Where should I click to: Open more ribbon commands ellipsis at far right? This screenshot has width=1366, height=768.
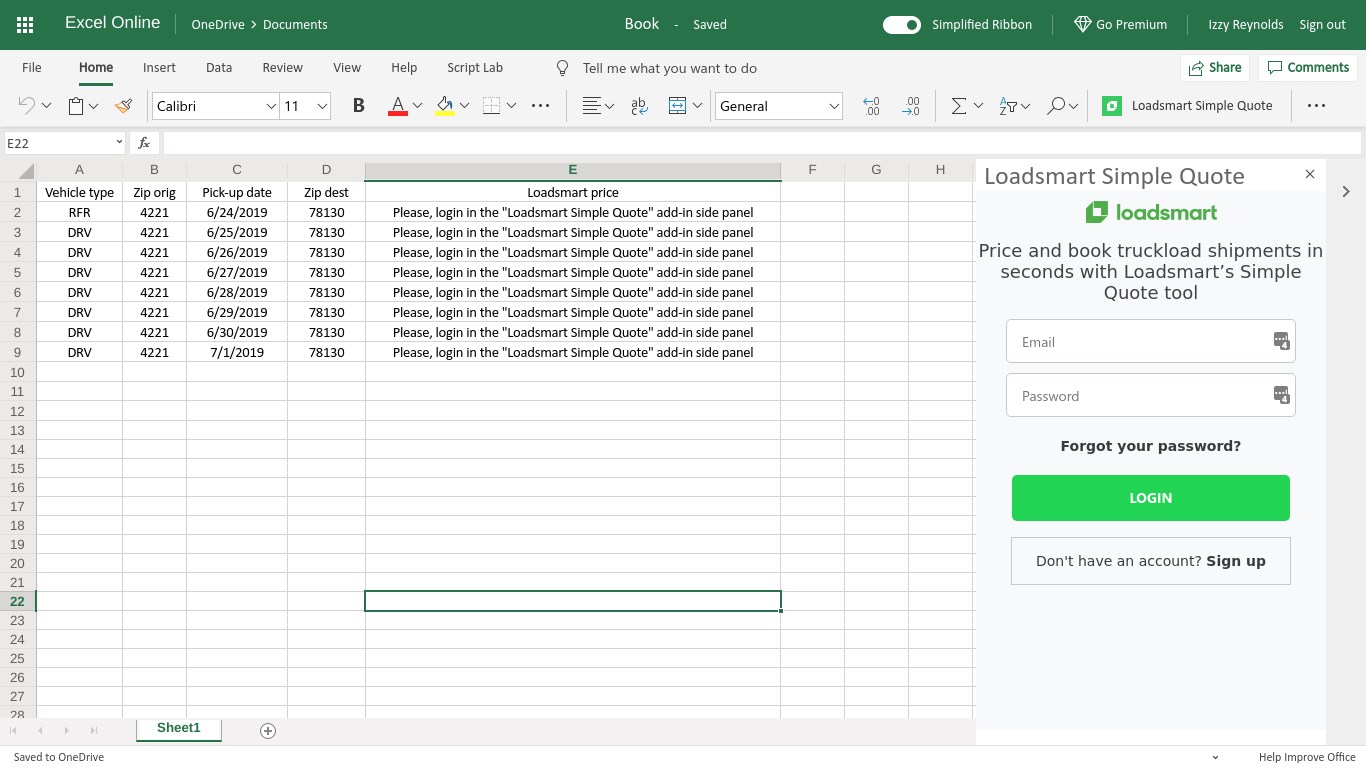point(1316,106)
